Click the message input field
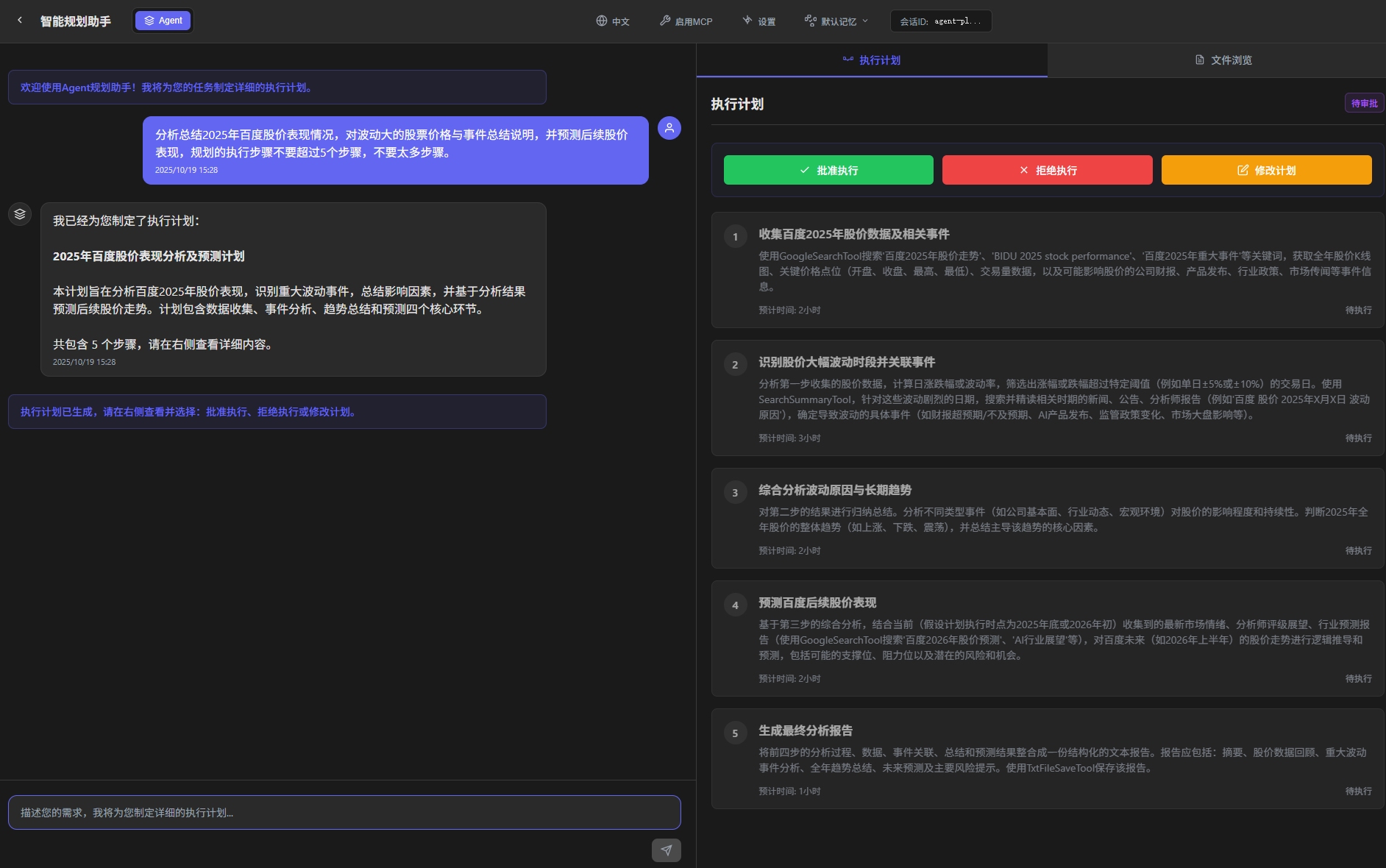Viewport: 1386px width, 868px height. [344, 813]
